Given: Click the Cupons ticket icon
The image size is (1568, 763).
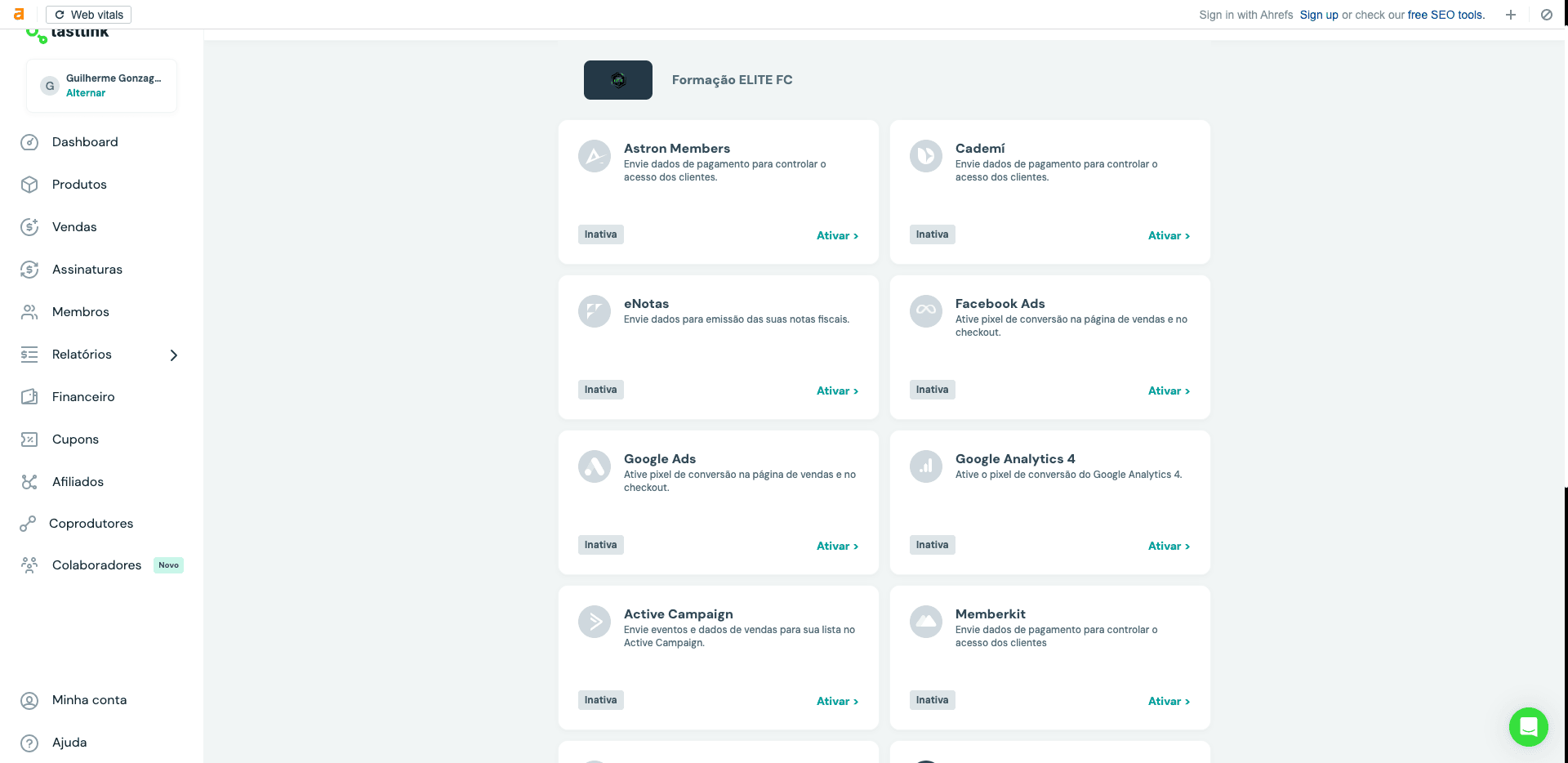Looking at the screenshot, I should (x=29, y=440).
